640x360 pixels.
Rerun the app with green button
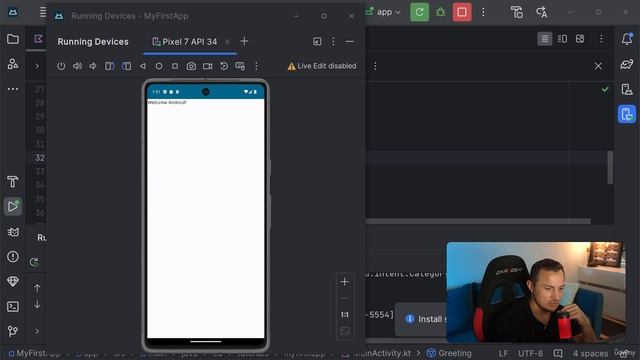420,12
